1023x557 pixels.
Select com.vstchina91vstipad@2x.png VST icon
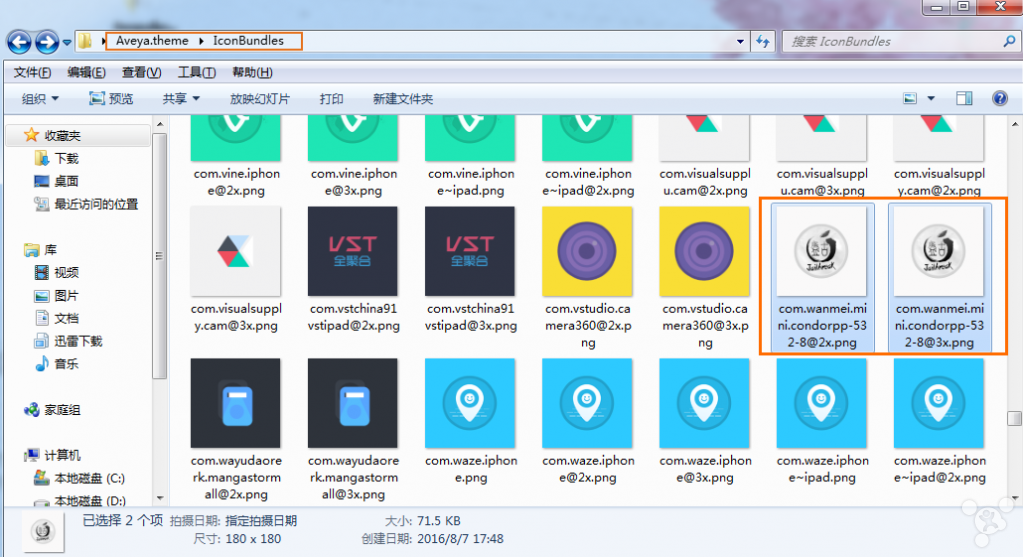pyautogui.click(x=353, y=251)
